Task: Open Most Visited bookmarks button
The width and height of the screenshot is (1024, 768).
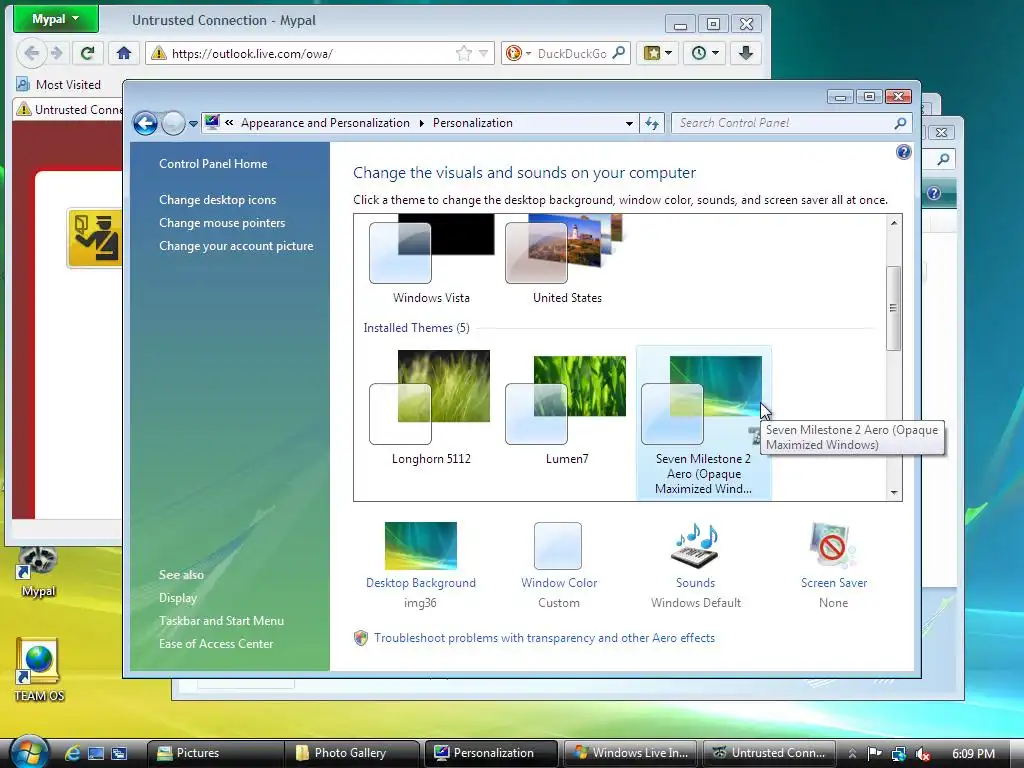Action: click(x=59, y=84)
